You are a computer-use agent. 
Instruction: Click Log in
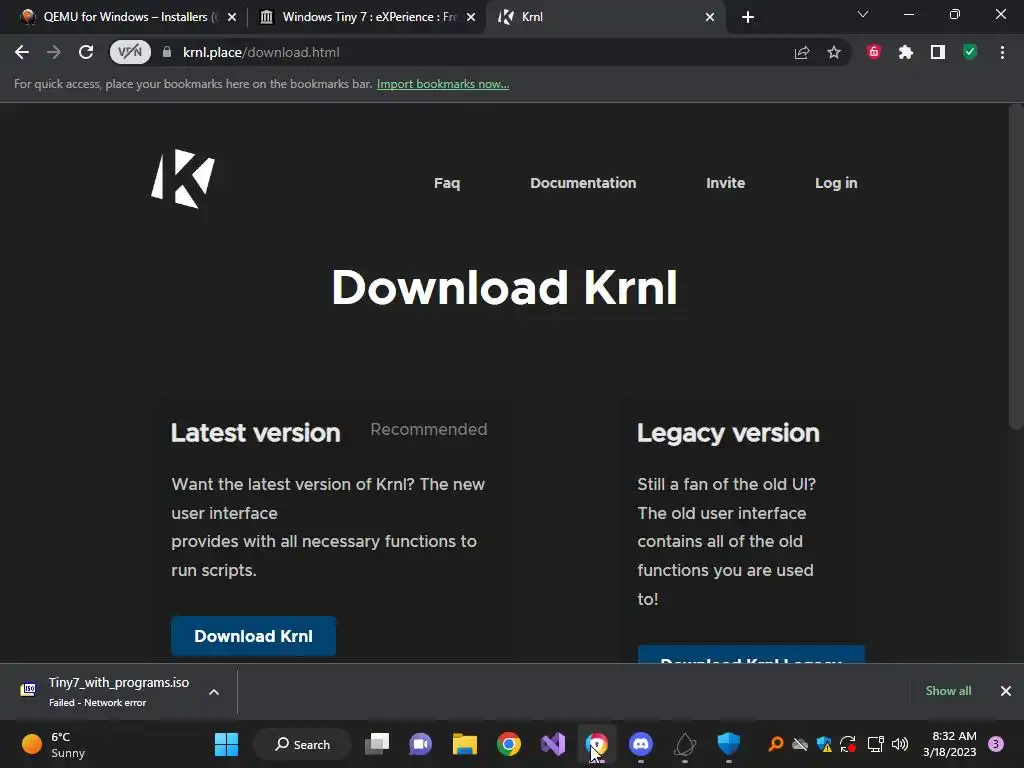point(836,183)
